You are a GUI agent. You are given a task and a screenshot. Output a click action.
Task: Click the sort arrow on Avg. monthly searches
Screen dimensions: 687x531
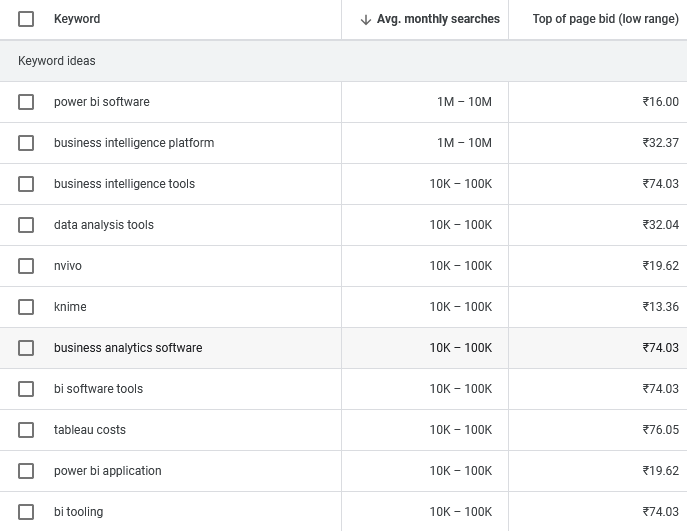tap(365, 19)
